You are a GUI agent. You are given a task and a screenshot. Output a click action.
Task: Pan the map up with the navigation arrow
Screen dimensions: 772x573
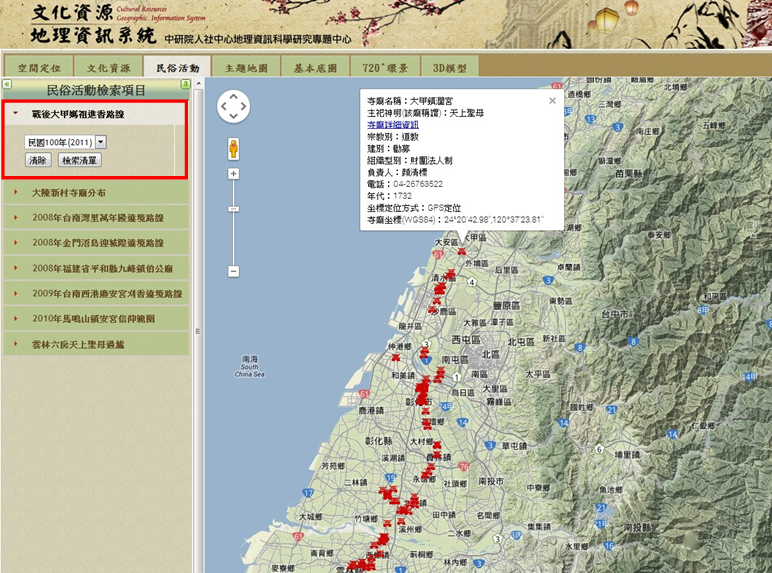(233, 95)
